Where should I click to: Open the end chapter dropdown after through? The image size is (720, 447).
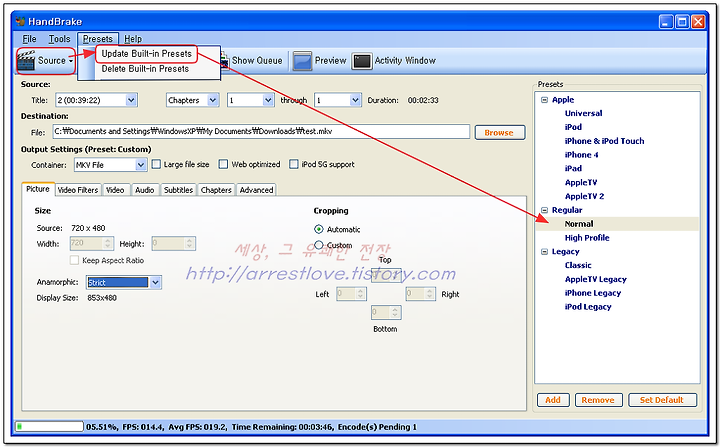[x=355, y=100]
